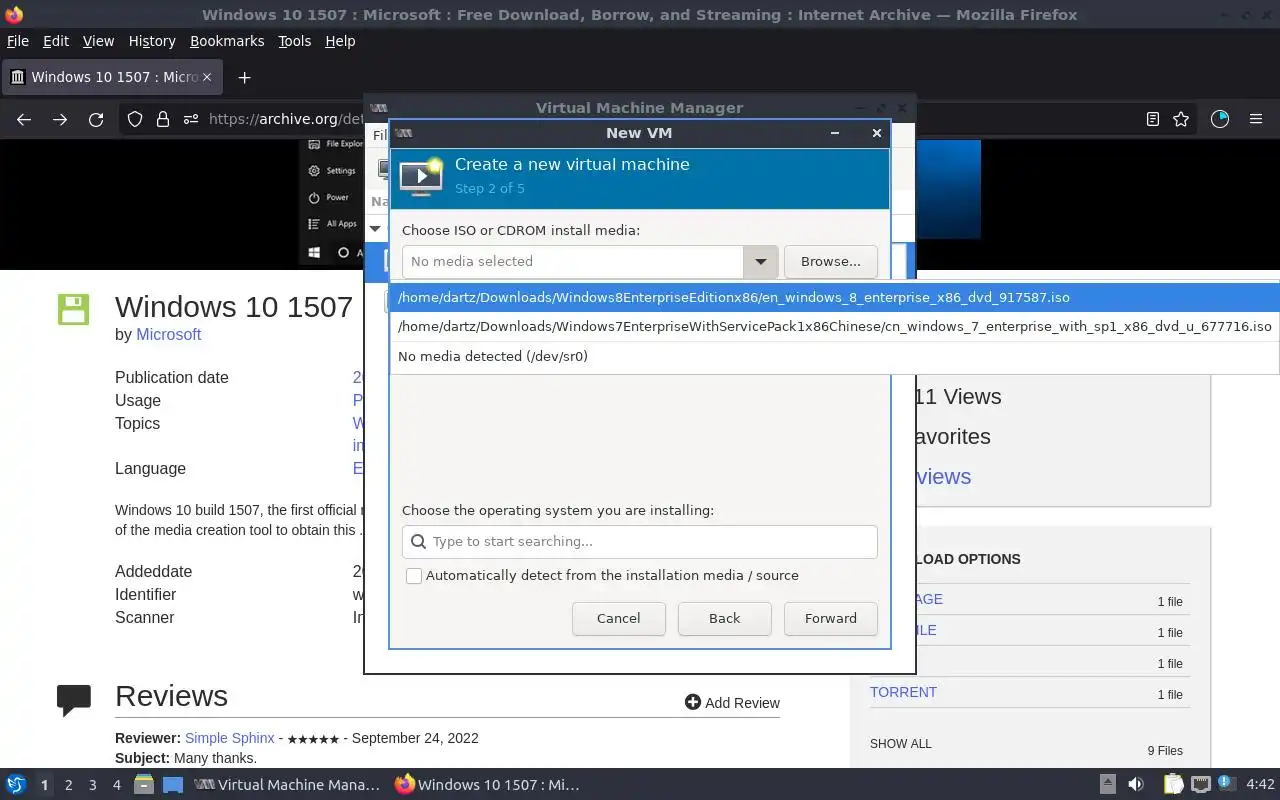Close the New VM dialog
Image resolution: width=1280 pixels, height=800 pixels.
click(877, 133)
